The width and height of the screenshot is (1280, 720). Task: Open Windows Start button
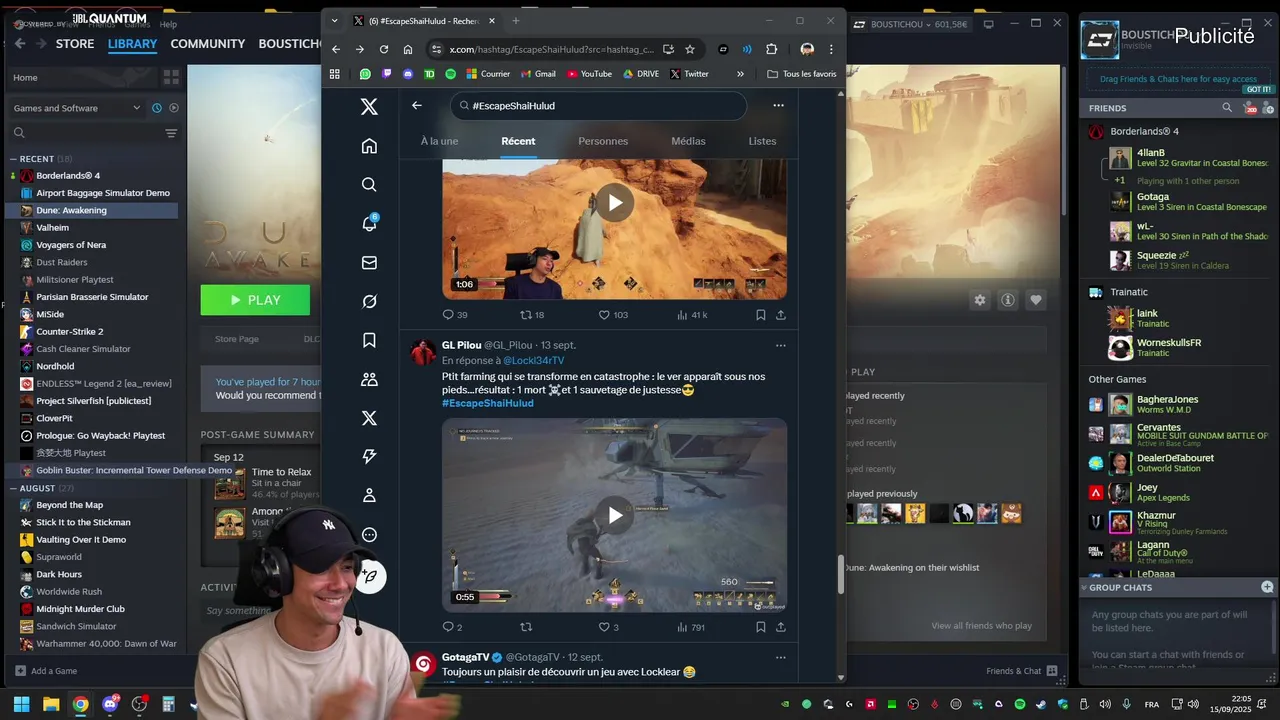point(21,704)
